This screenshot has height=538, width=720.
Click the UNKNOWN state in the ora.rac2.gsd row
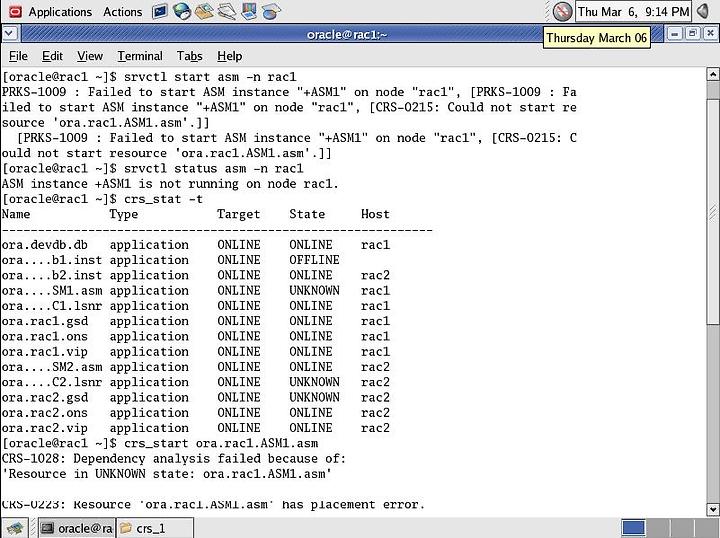point(314,397)
